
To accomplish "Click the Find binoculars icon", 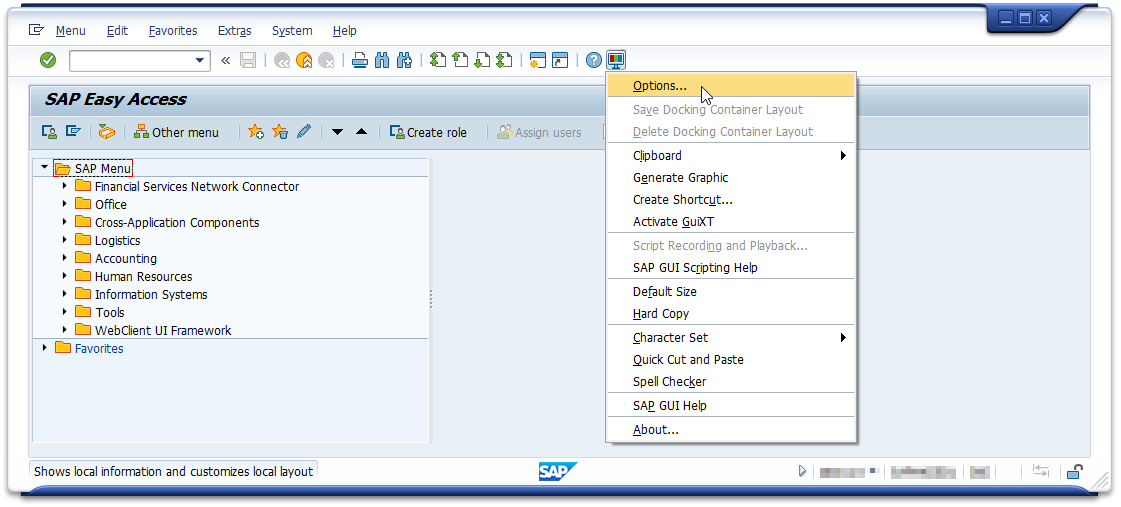I will [382, 61].
